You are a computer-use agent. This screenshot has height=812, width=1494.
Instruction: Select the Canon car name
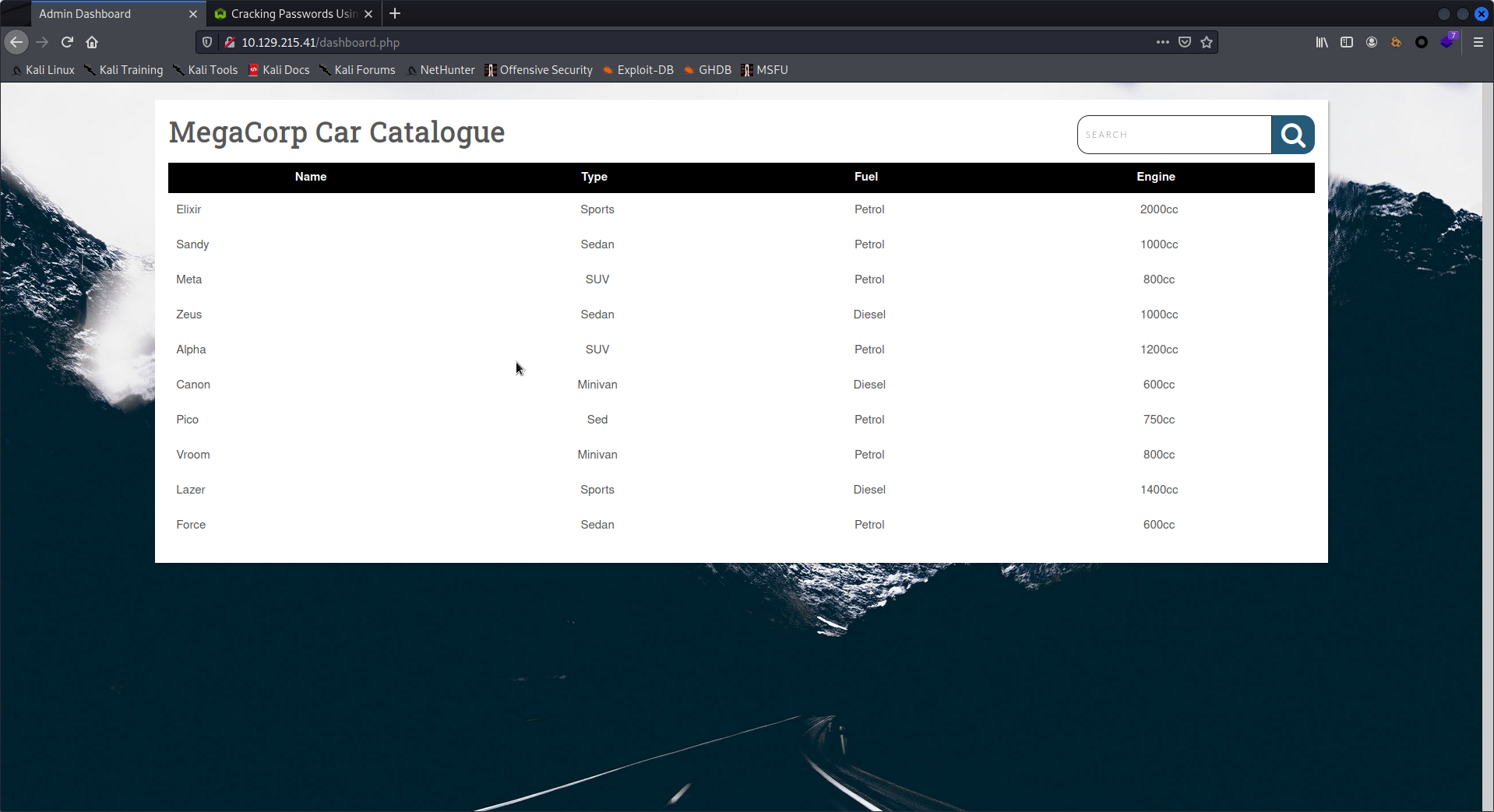(193, 385)
